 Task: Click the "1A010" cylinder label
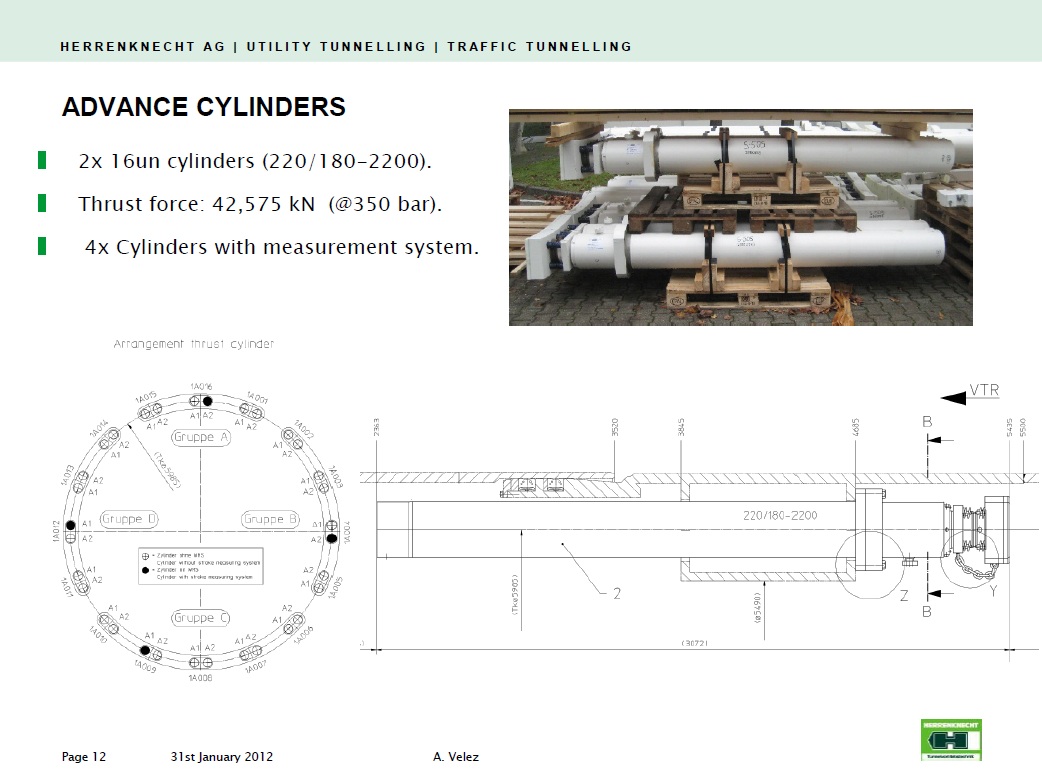pos(98,635)
